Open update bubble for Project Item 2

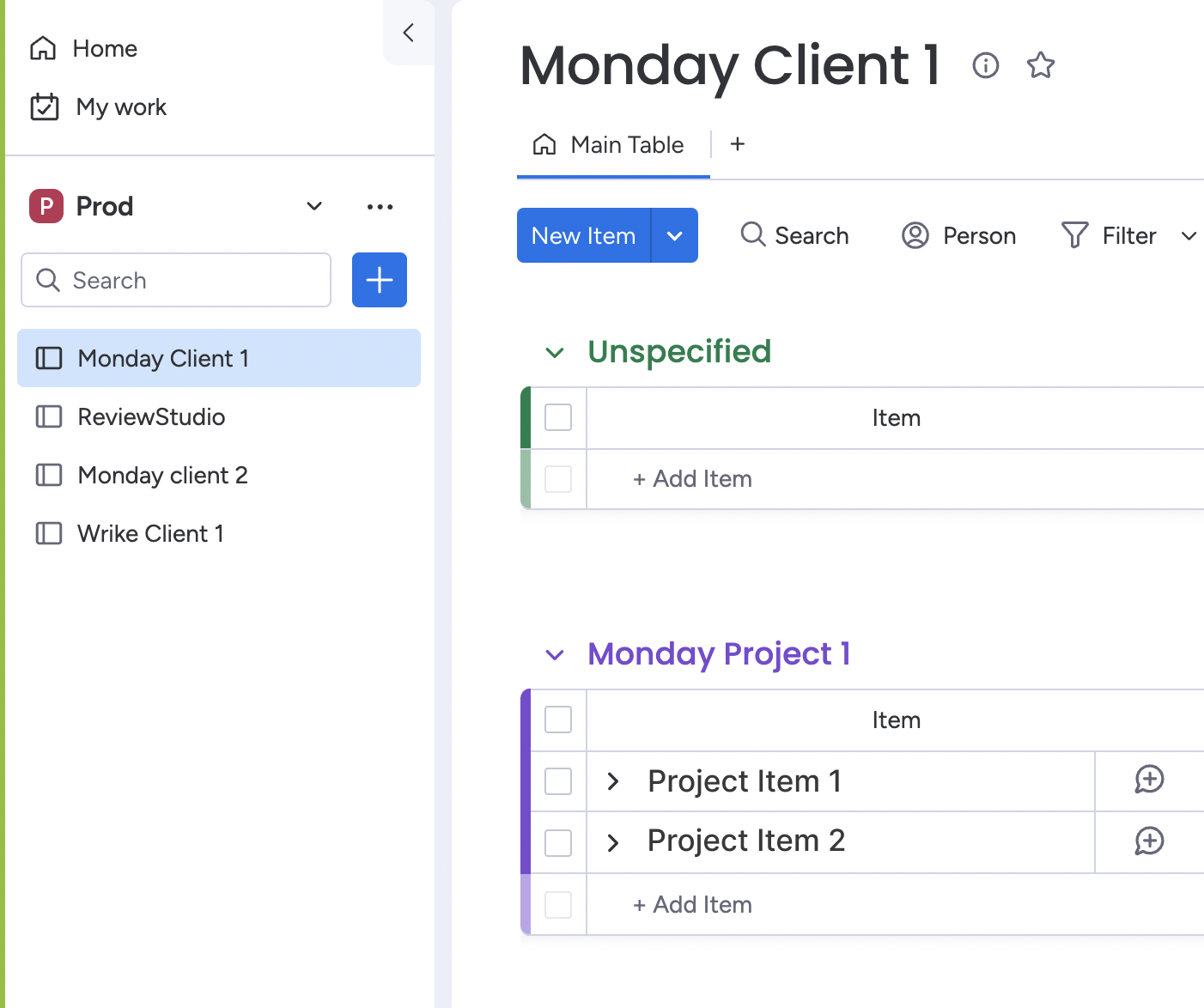(1149, 841)
